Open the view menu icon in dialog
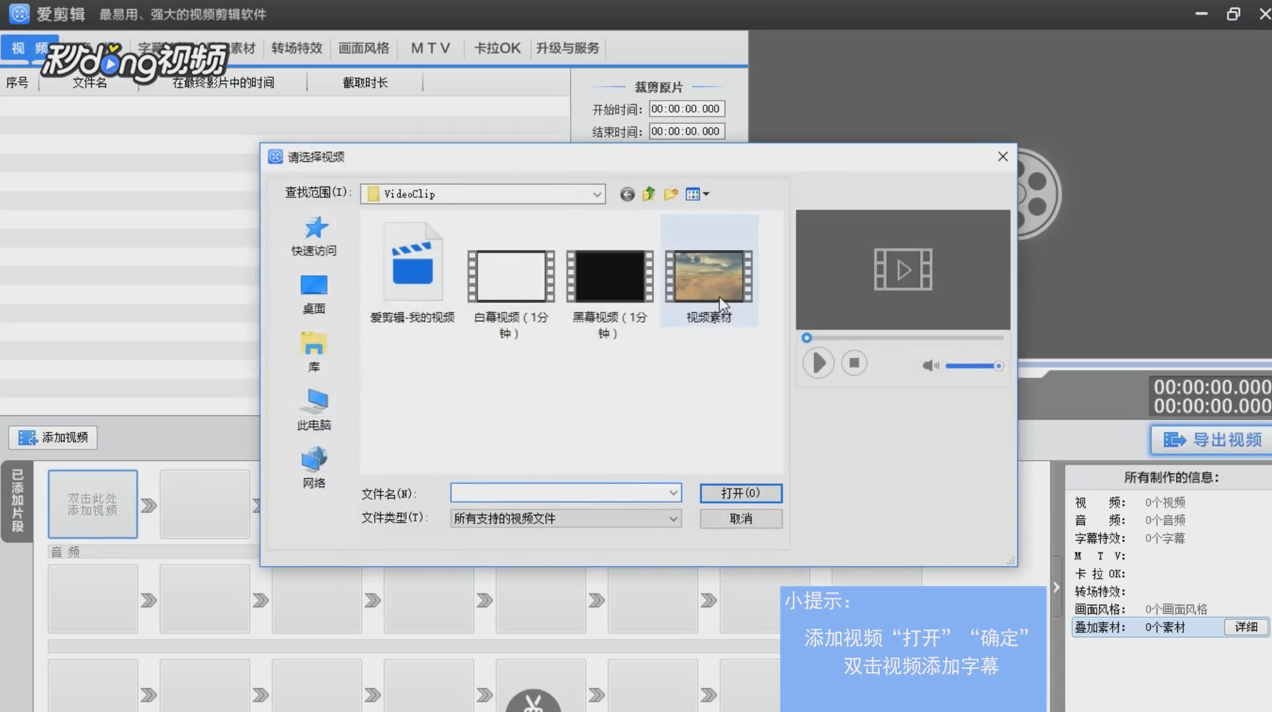Viewport: 1272px width, 712px height. point(697,194)
